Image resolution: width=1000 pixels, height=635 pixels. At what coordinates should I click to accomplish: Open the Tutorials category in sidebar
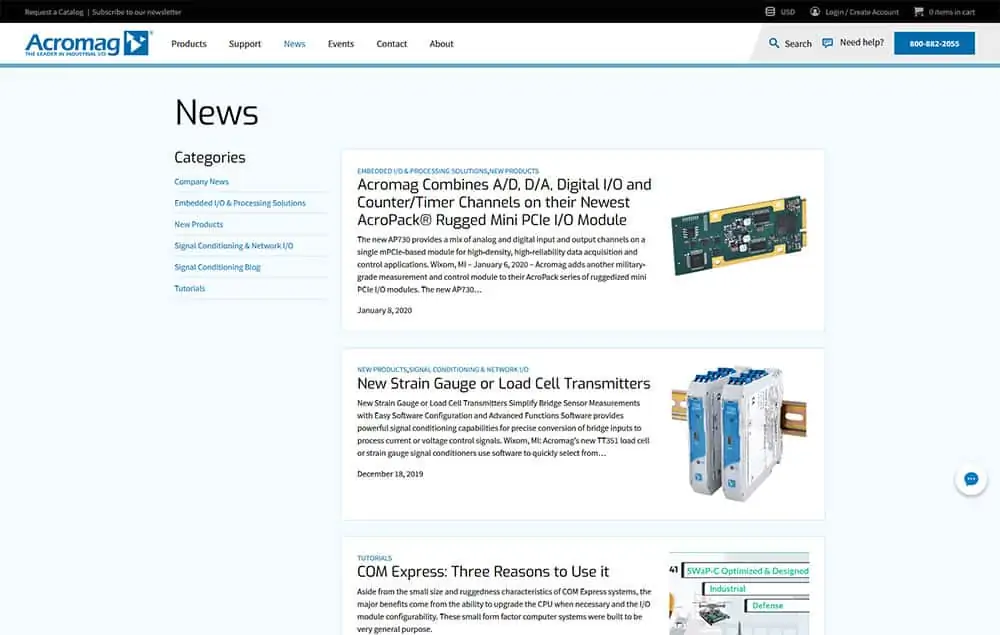coord(190,289)
